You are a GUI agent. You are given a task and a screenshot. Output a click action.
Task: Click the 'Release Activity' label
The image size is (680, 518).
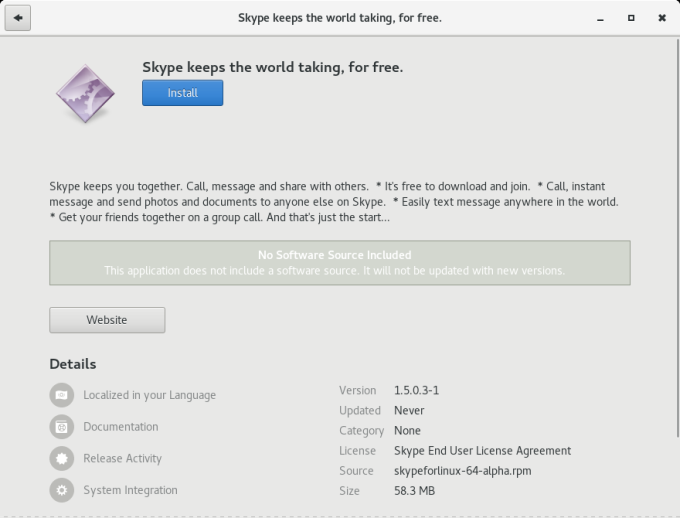[x=122, y=459]
